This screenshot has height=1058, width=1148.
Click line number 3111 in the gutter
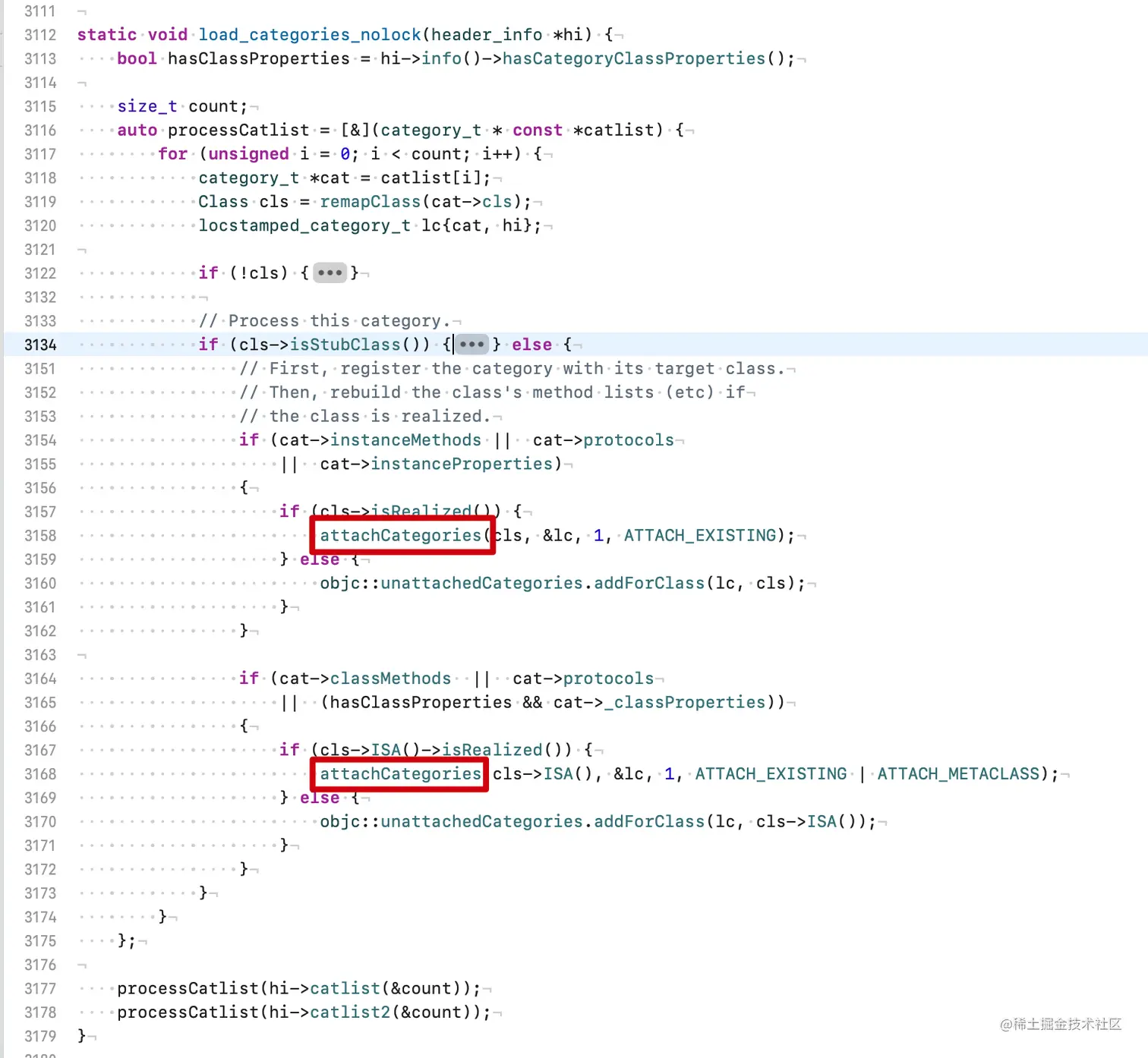click(x=39, y=11)
